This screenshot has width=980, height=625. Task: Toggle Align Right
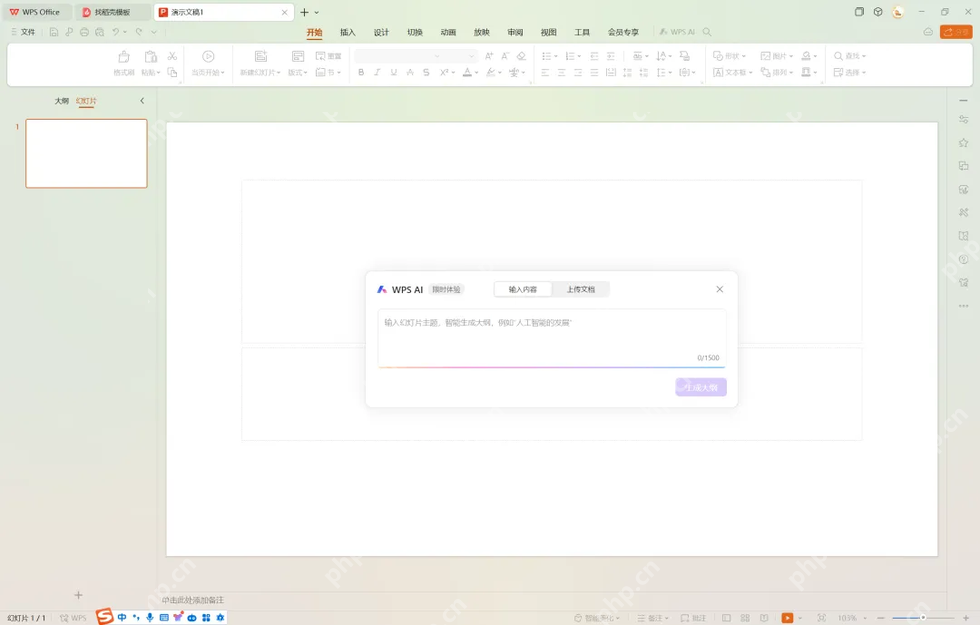click(578, 72)
